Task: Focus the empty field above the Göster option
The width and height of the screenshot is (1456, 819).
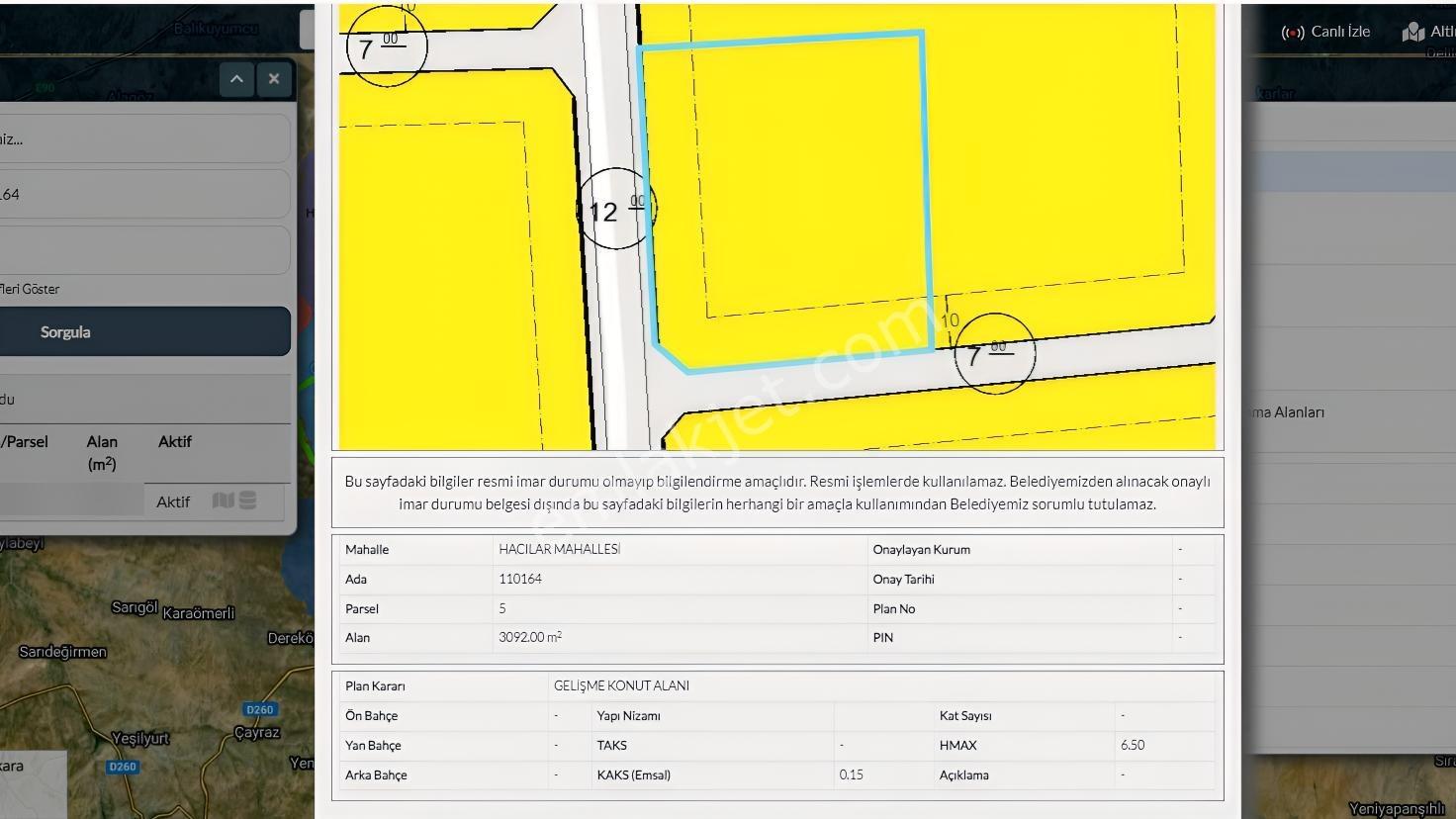Action: [x=144, y=249]
